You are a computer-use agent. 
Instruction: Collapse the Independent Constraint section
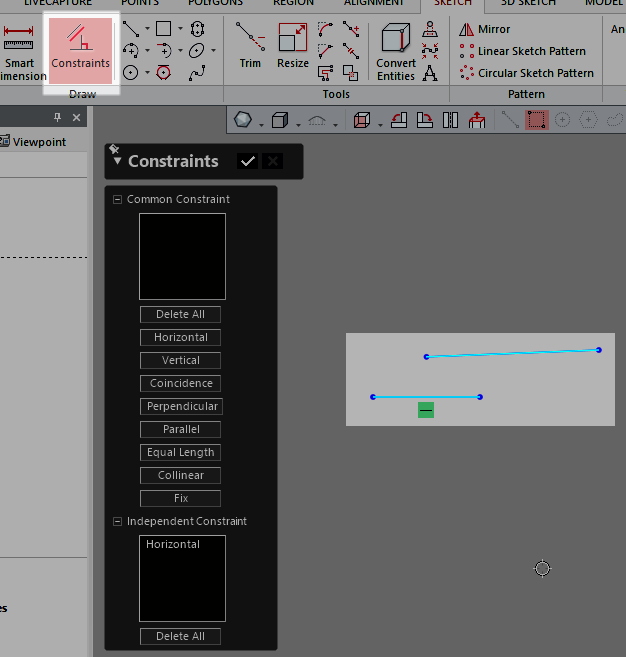point(117,521)
